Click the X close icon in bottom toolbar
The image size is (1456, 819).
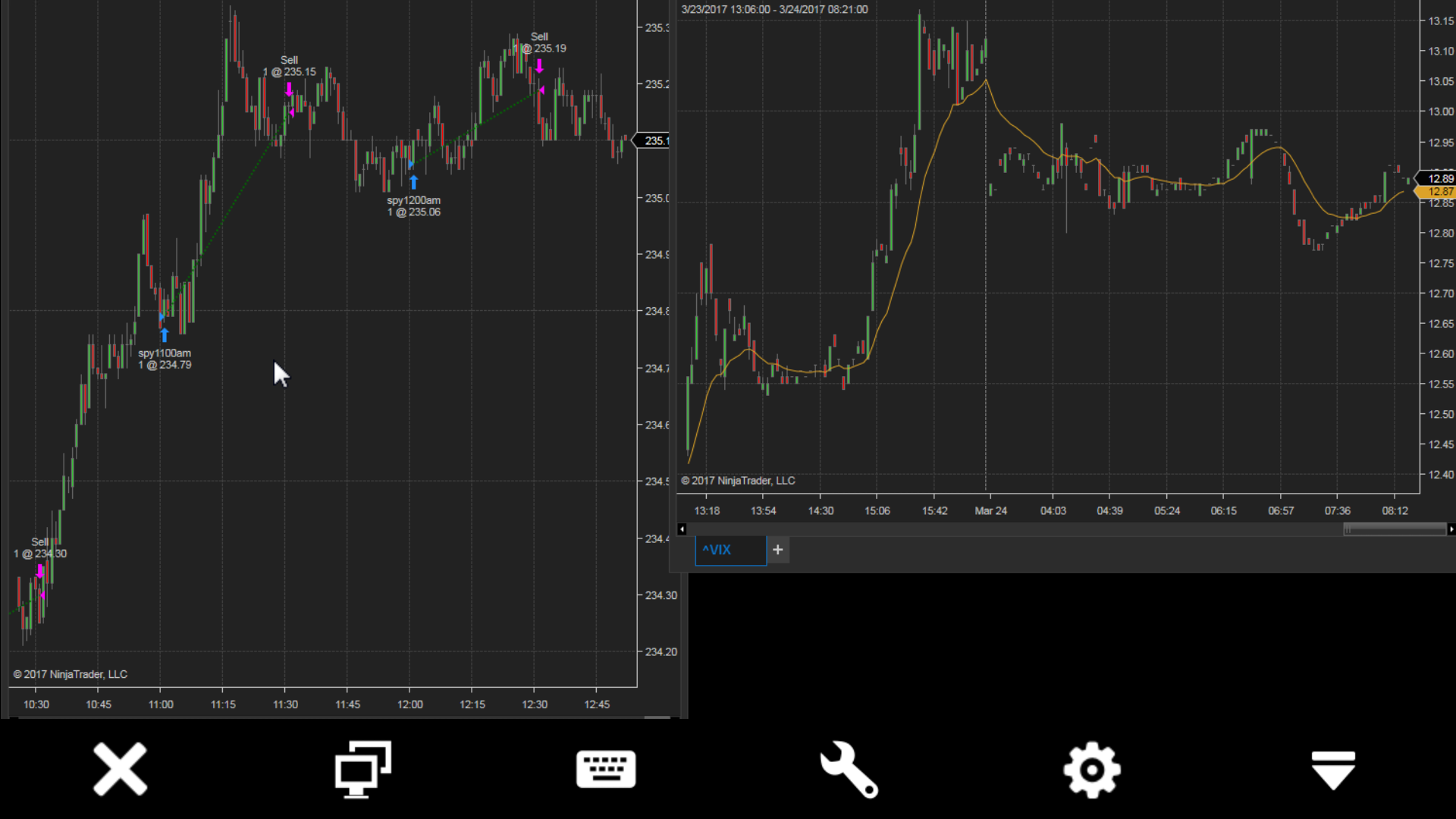(x=120, y=769)
